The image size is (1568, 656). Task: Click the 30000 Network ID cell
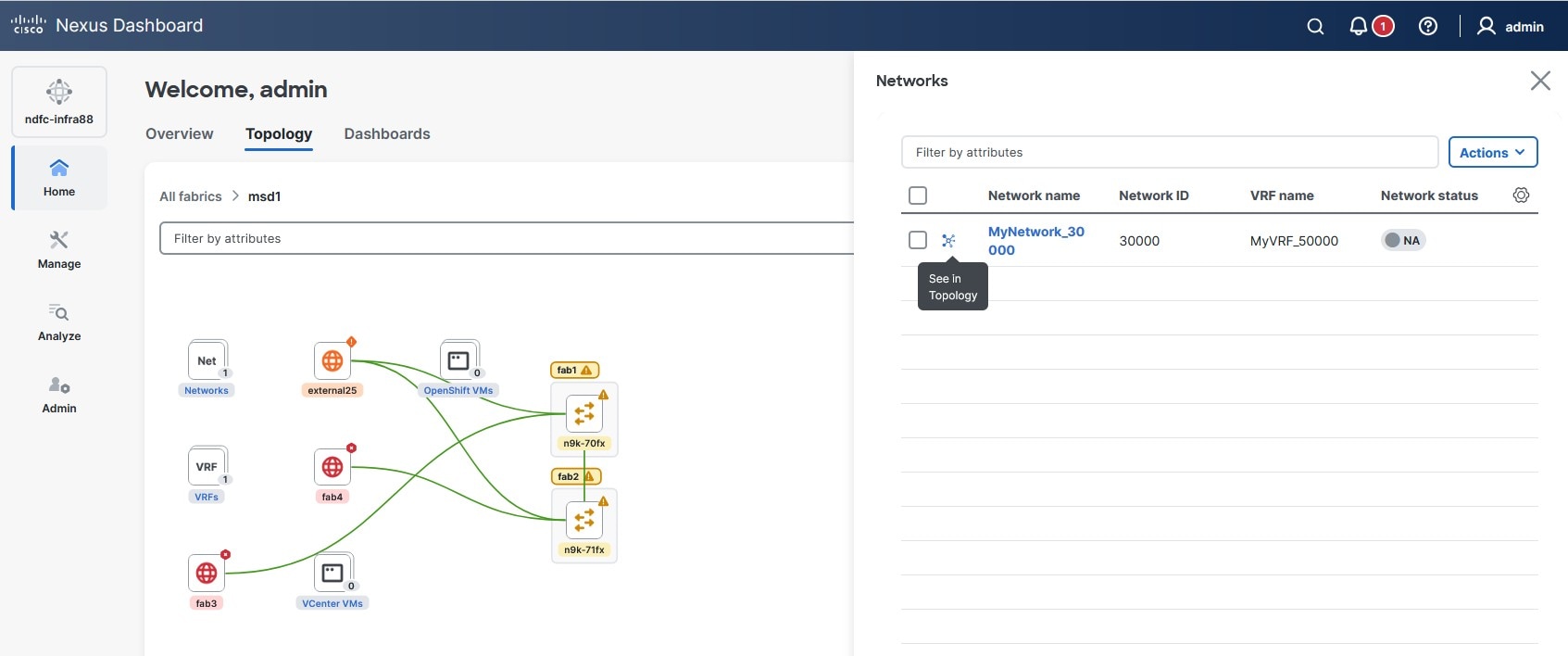pyautogui.click(x=1139, y=241)
